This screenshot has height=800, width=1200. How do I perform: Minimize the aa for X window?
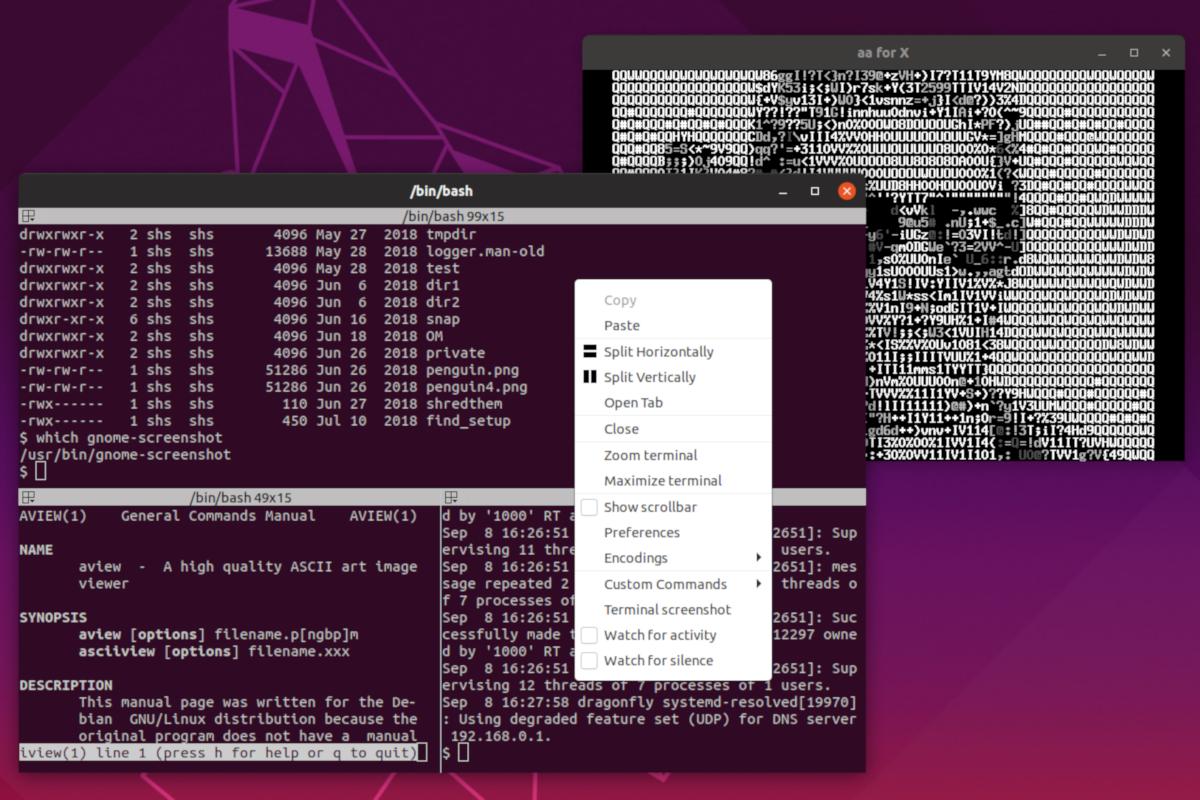coord(1101,53)
